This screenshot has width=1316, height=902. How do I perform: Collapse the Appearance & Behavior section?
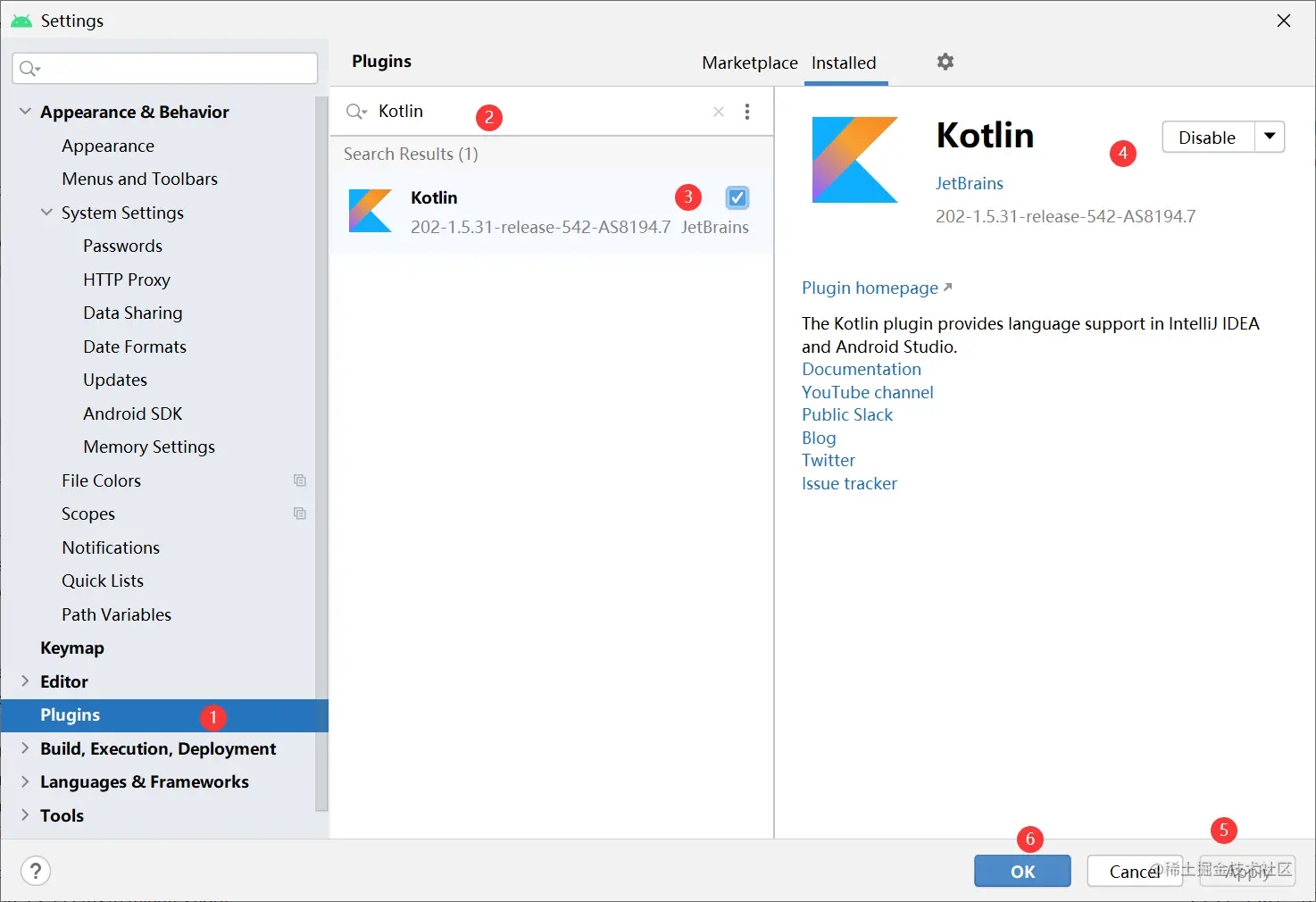25,112
